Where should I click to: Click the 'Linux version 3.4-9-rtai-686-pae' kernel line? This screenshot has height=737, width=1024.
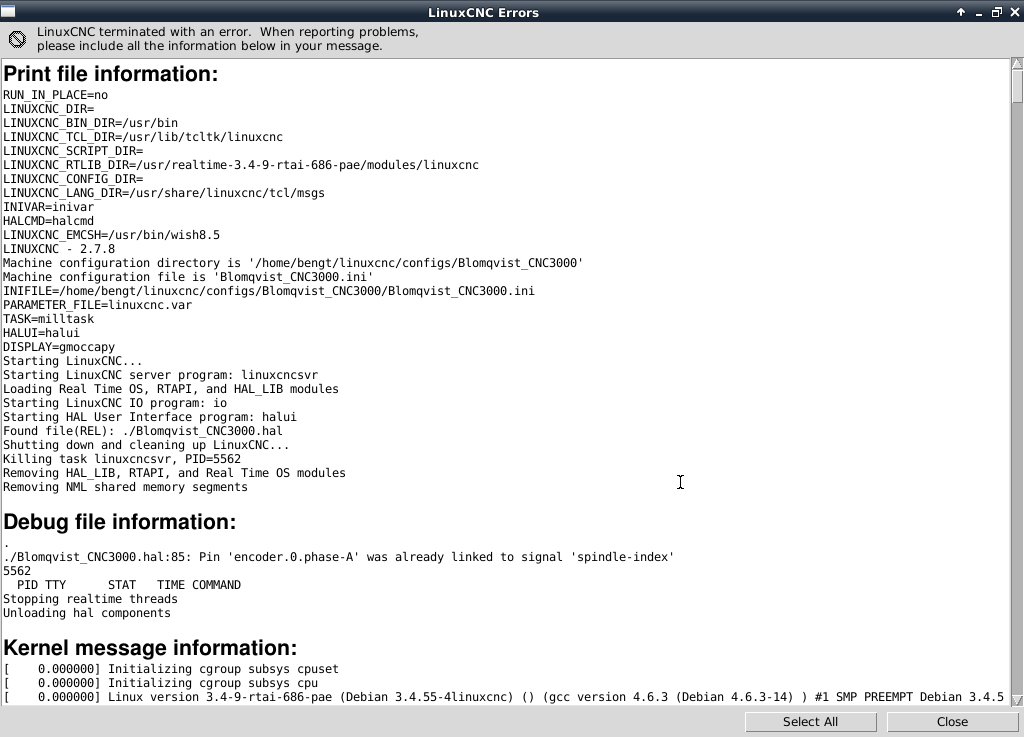[504, 697]
